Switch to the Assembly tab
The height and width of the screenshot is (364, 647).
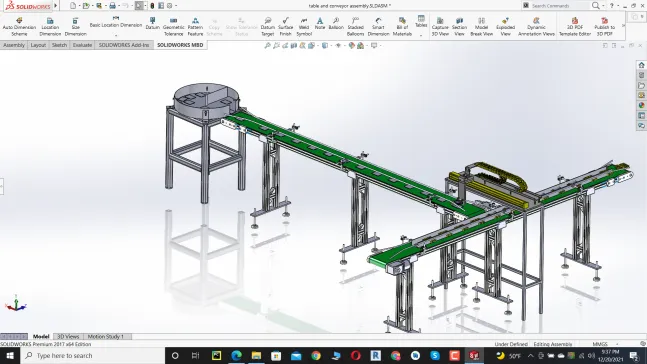[14, 45]
